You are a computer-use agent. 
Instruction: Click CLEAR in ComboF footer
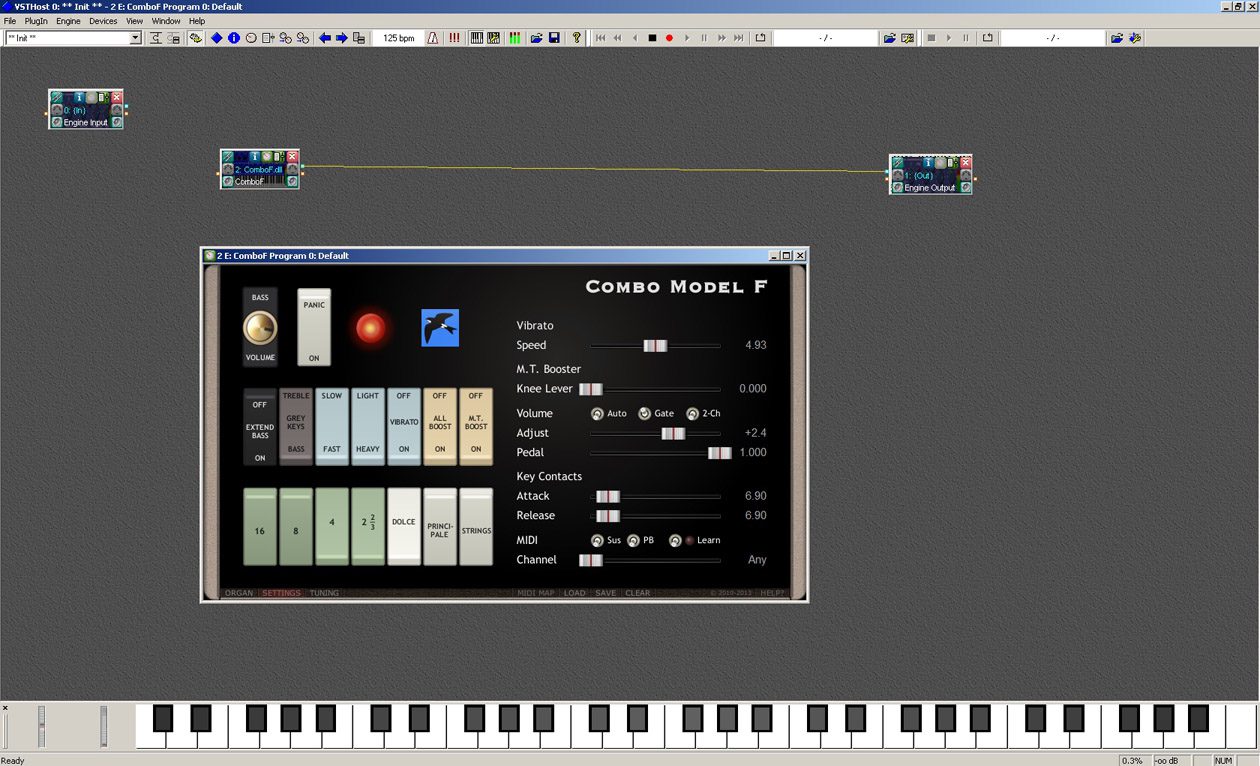tap(638, 593)
